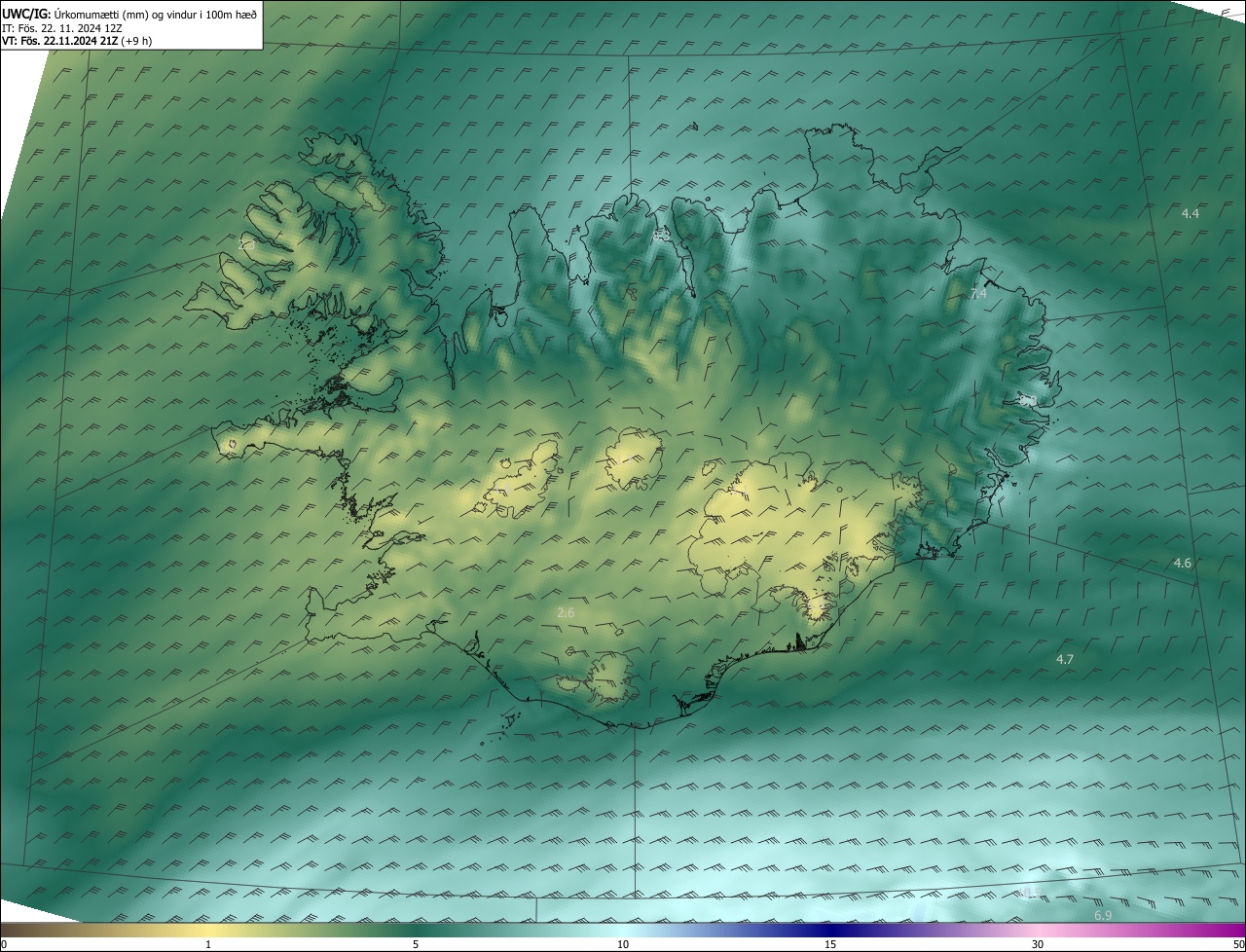This screenshot has width=1246, height=952.
Task: Click the "30" tick label on the color scale
Action: point(1038,945)
